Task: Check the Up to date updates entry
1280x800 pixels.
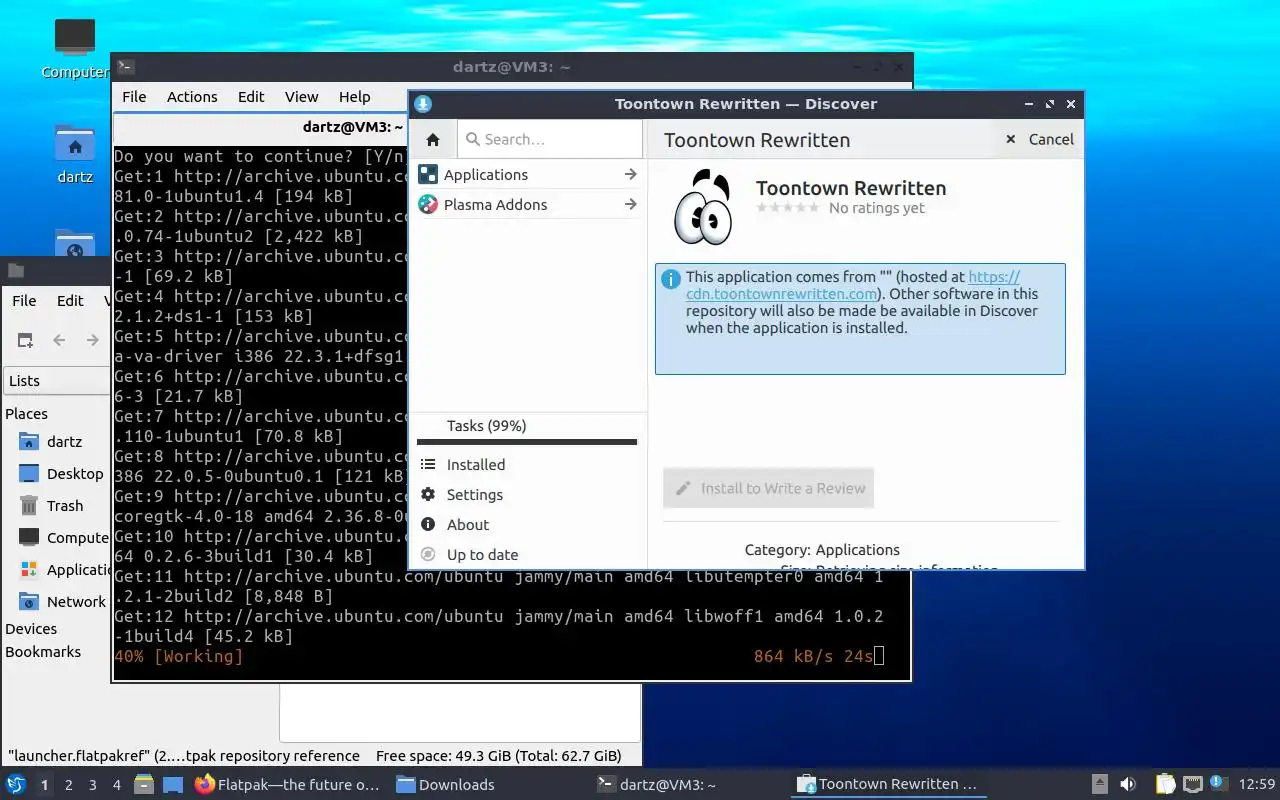Action: (527, 554)
